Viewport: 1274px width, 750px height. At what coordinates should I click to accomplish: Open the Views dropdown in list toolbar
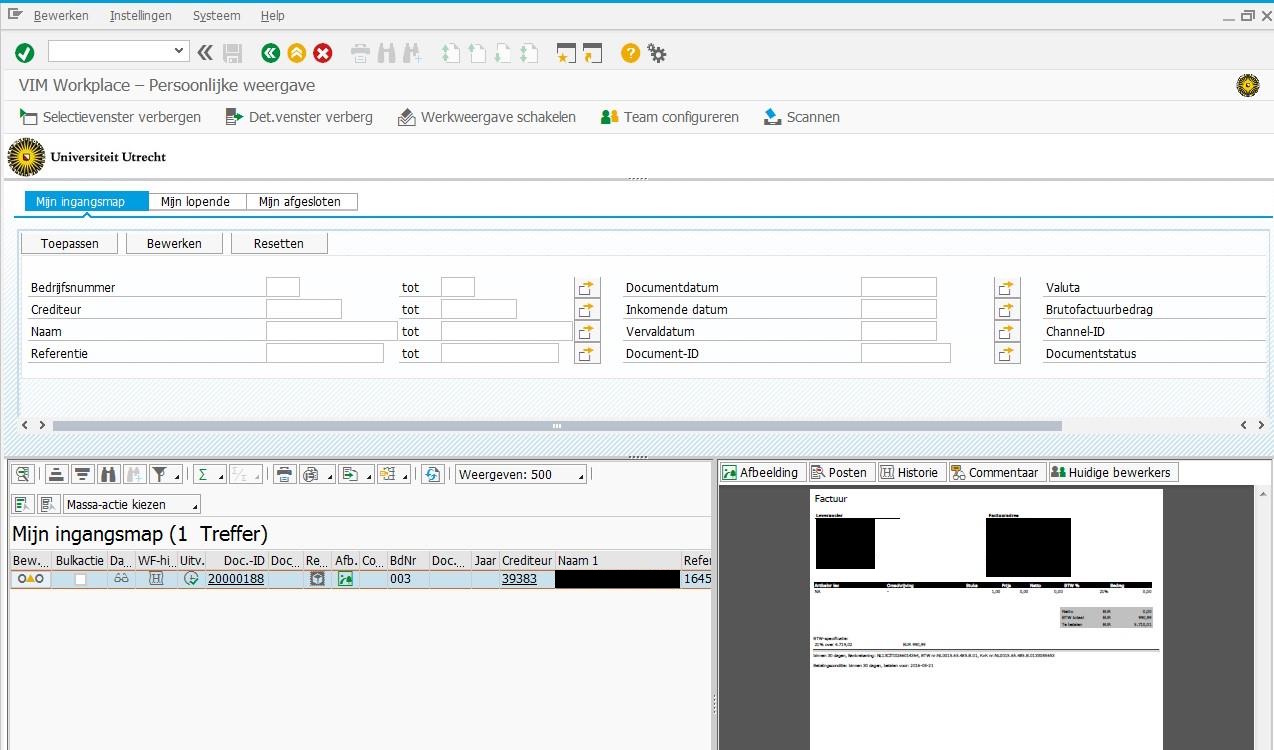[316, 474]
